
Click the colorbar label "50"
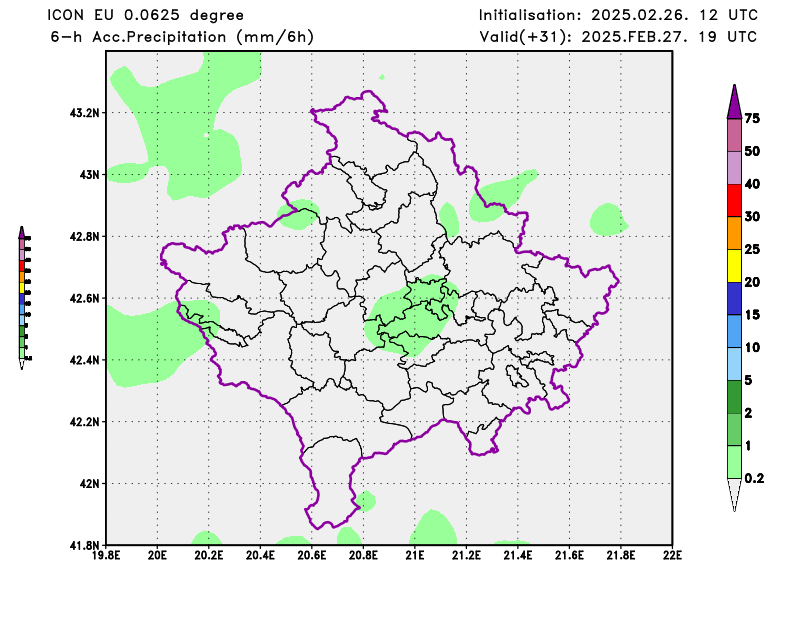[x=752, y=151]
